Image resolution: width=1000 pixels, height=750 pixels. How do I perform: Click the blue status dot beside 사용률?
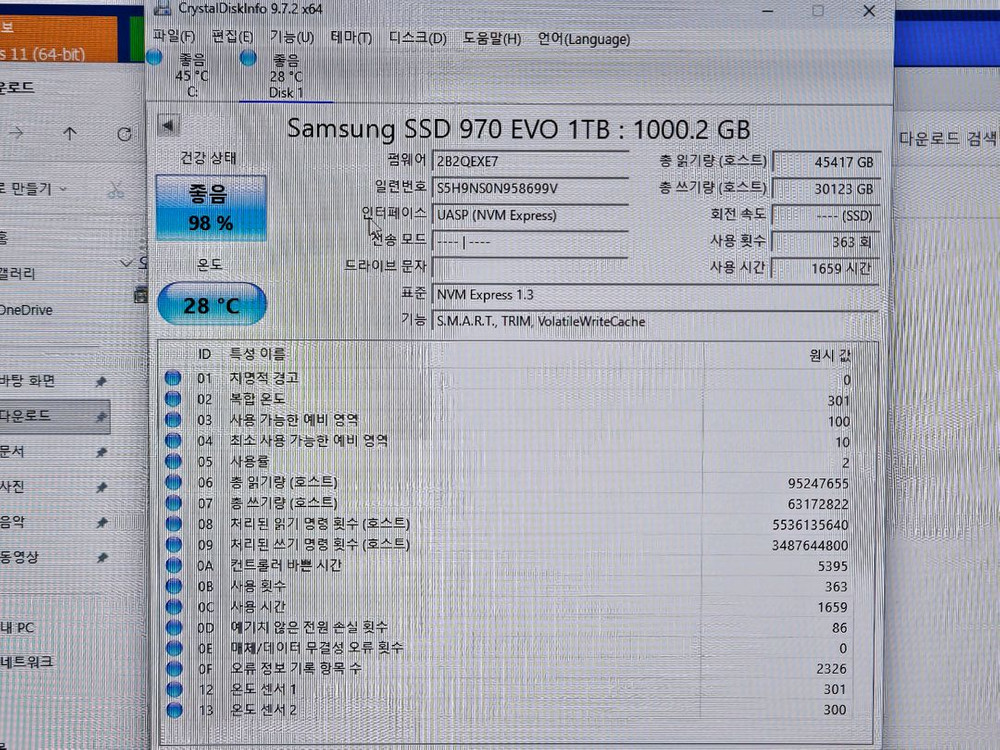click(x=174, y=462)
